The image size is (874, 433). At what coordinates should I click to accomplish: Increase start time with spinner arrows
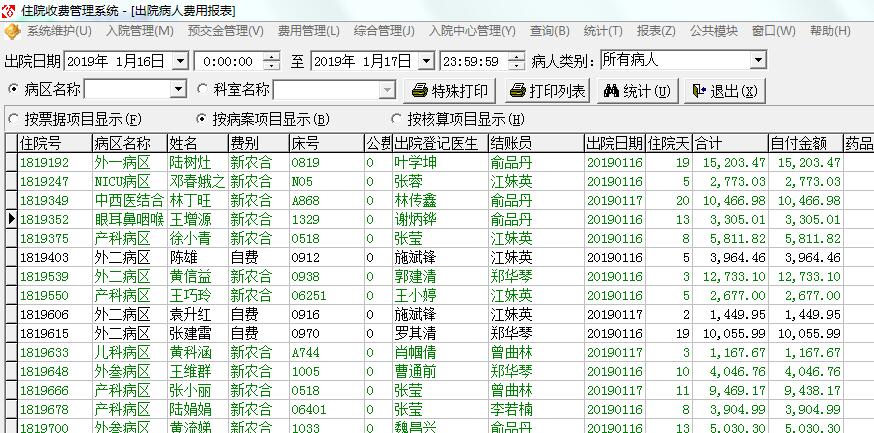pyautogui.click(x=271, y=57)
